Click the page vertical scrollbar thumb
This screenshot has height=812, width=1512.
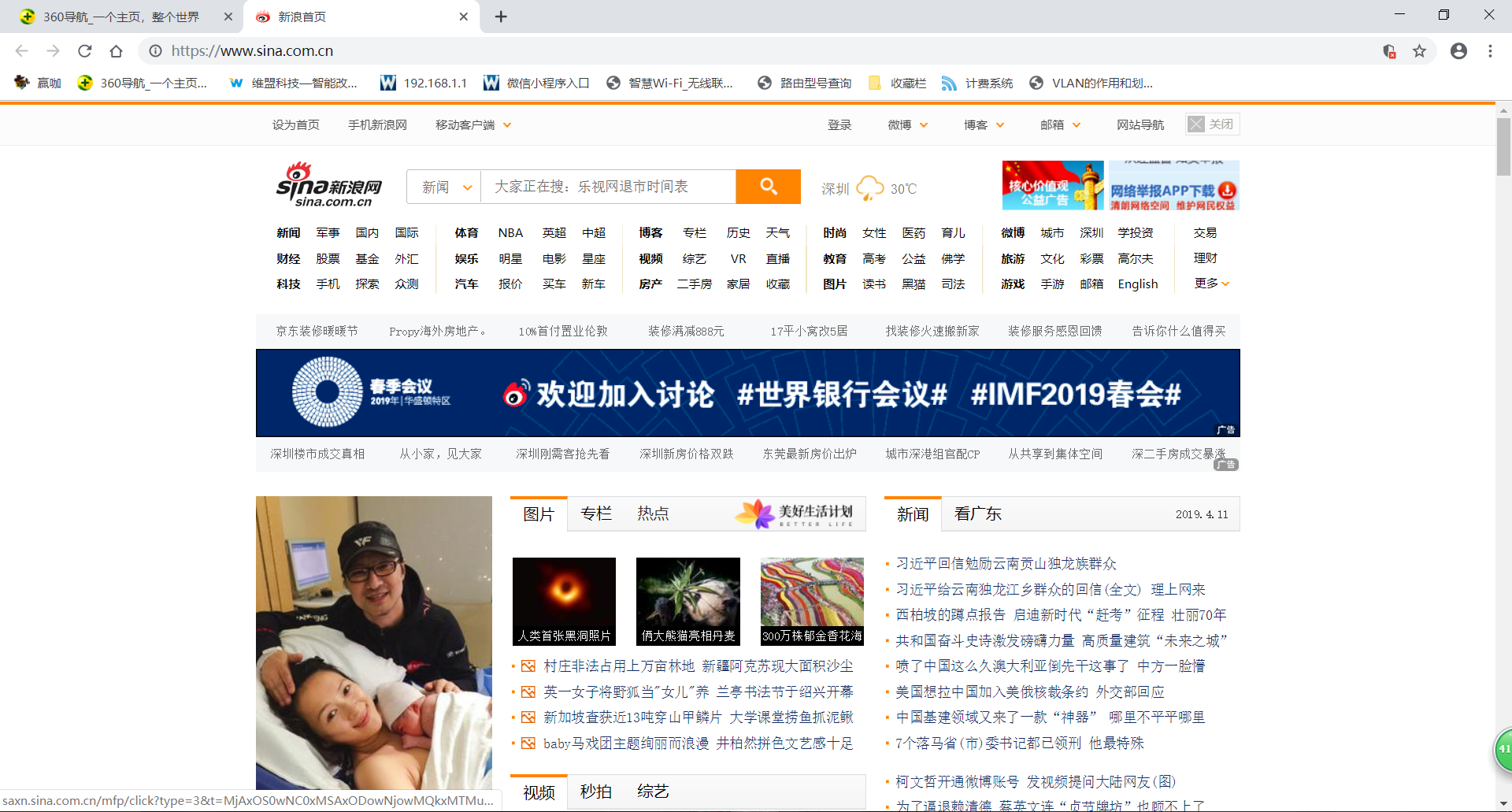(x=1504, y=147)
